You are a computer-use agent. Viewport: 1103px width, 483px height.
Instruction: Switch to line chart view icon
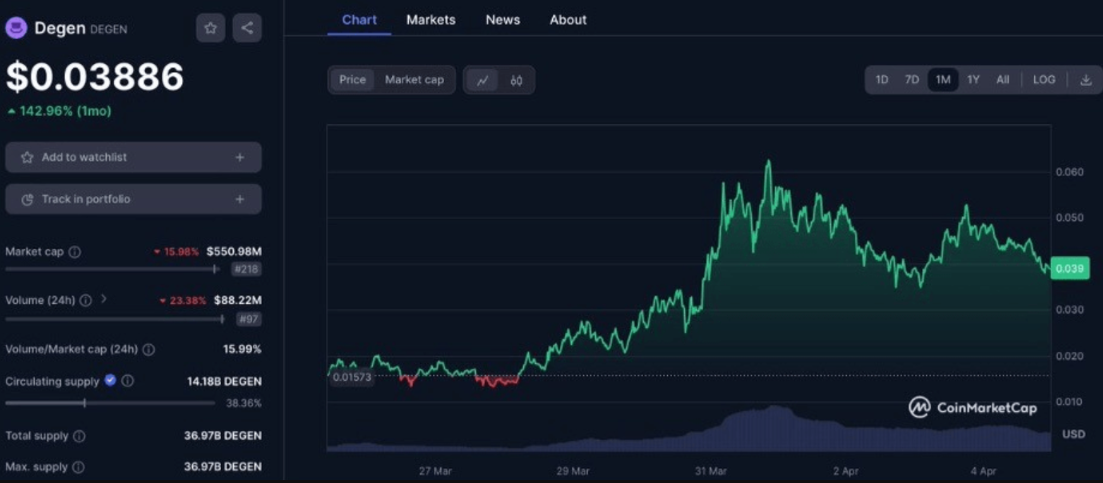(482, 80)
